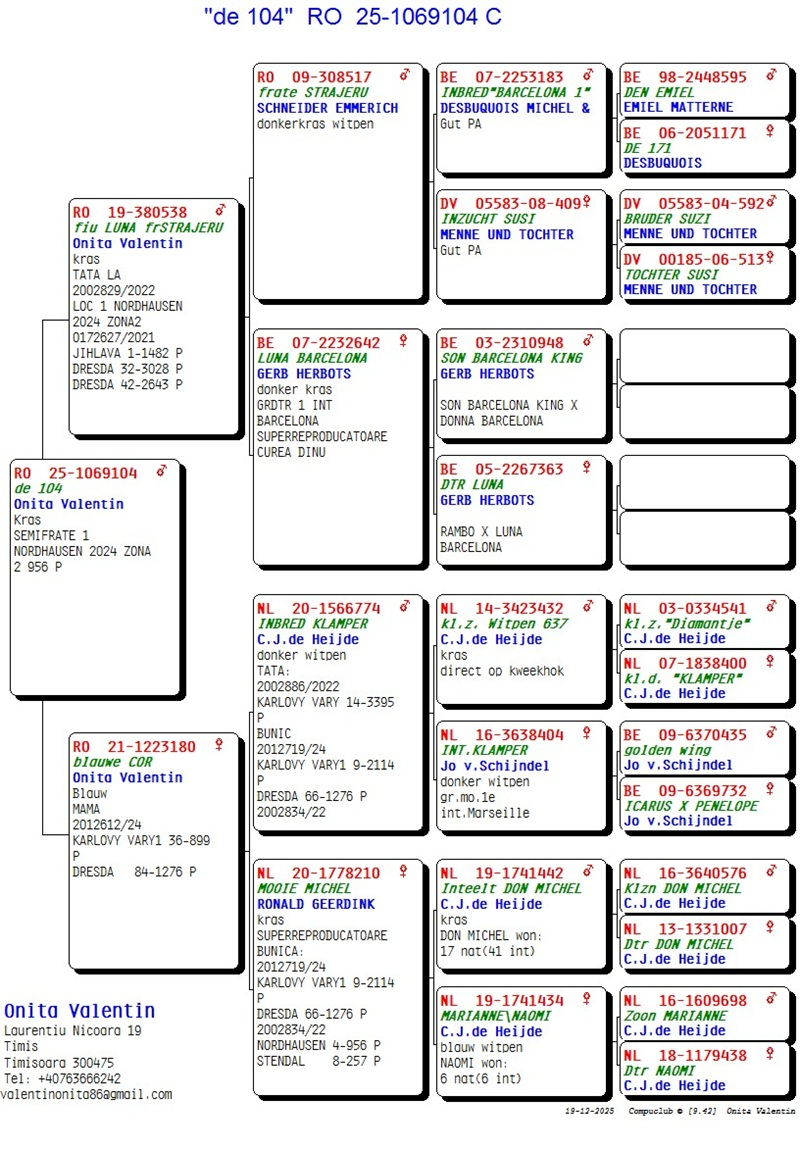
Task: Click the male symbol next to BE 98-2448595
Action: tap(771, 76)
